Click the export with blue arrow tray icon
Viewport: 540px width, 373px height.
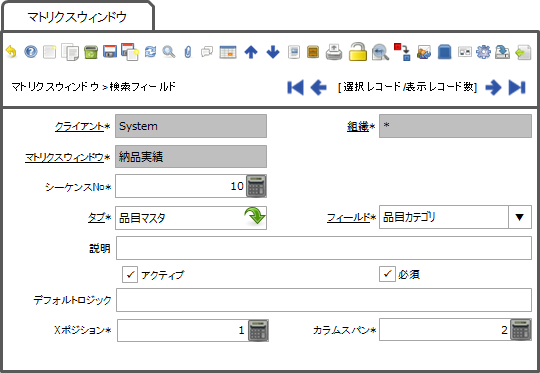click(502, 52)
